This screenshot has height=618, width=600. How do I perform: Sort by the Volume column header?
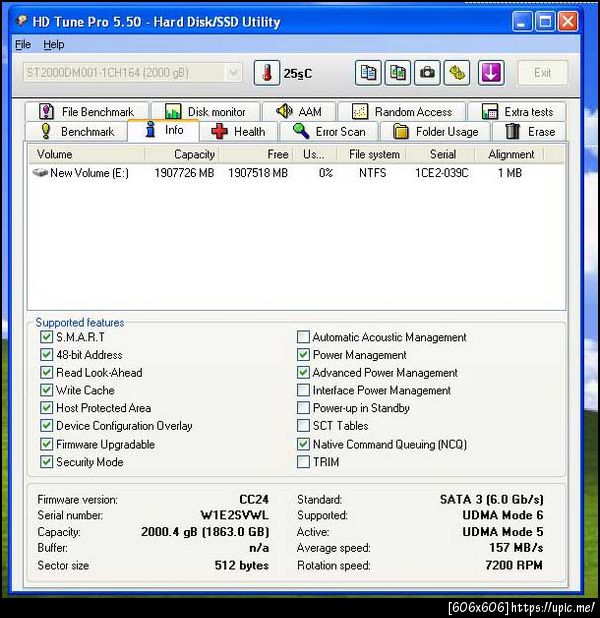pyautogui.click(x=87, y=154)
